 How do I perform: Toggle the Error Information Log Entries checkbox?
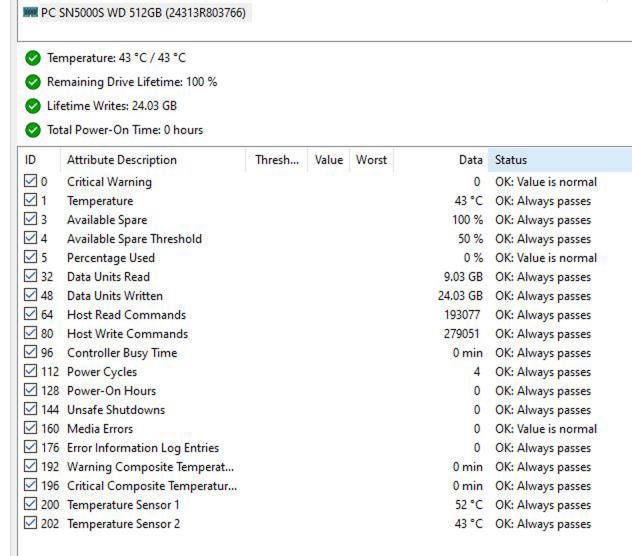pos(30,447)
